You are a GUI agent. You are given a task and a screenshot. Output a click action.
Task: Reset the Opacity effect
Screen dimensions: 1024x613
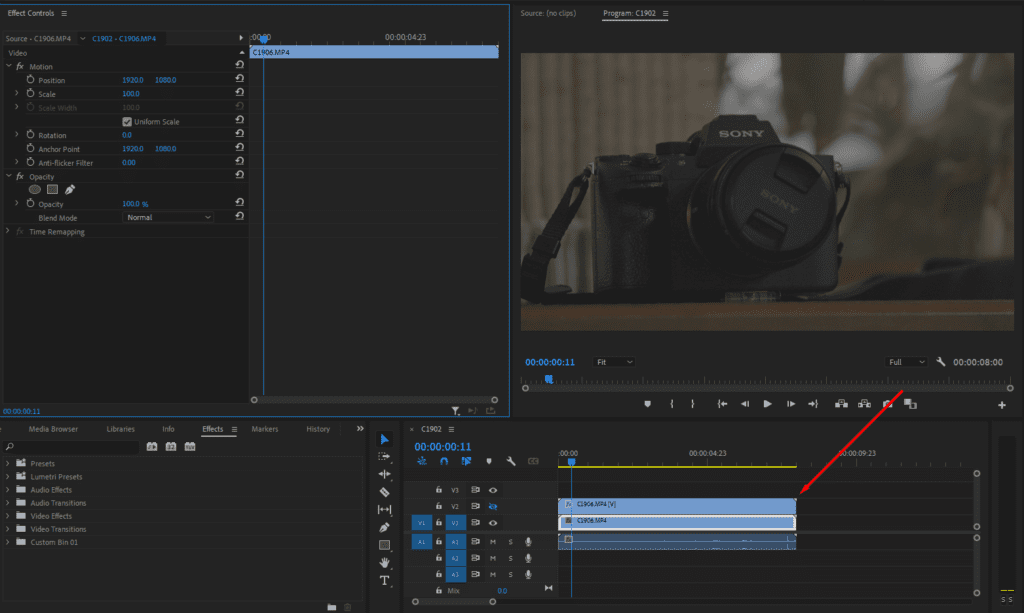tap(240, 175)
